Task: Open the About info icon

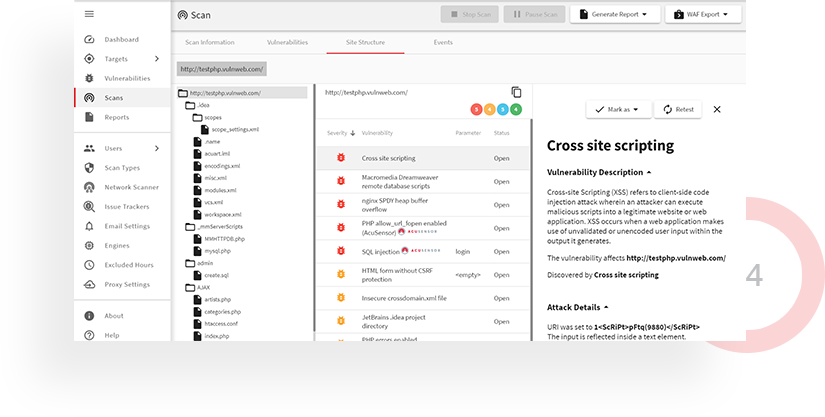Action: tap(89, 316)
